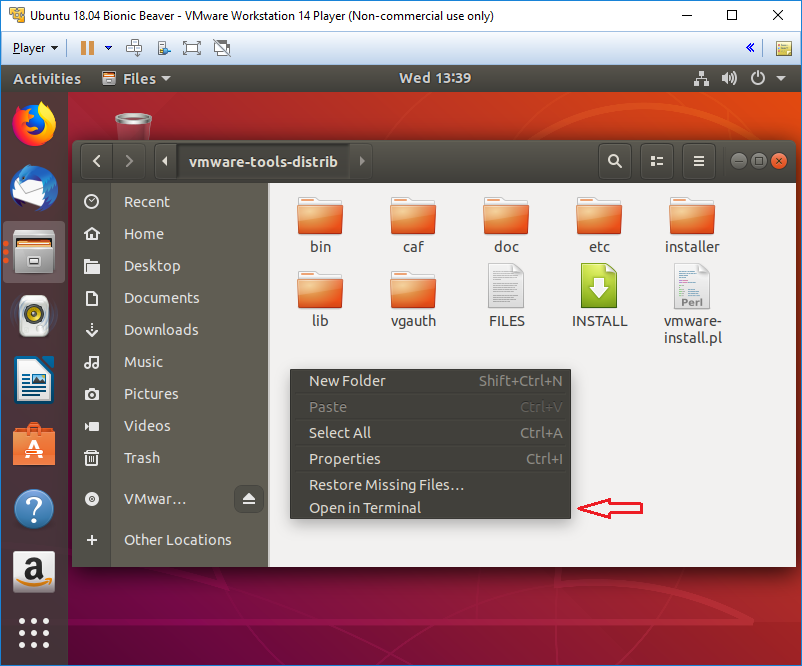Toggle Unity mode in VMware toolbar
Screen dimensions: 802x666
pos(222,48)
